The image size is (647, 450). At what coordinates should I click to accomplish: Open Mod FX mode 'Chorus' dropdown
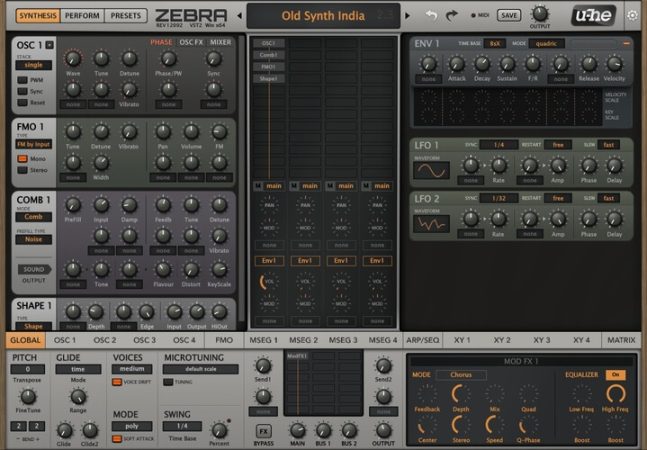(461, 375)
